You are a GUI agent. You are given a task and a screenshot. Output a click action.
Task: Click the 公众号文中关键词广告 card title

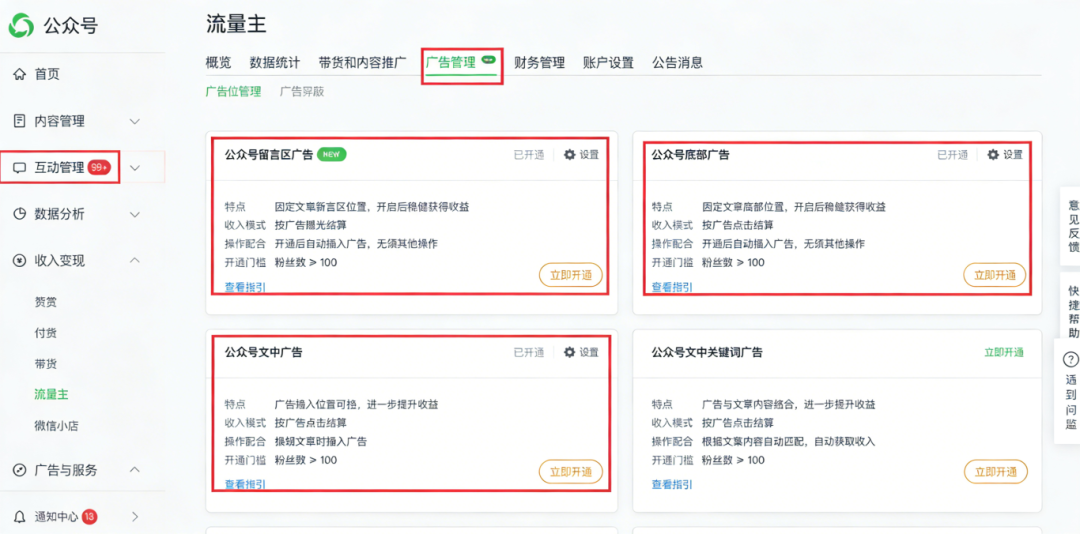(x=707, y=352)
